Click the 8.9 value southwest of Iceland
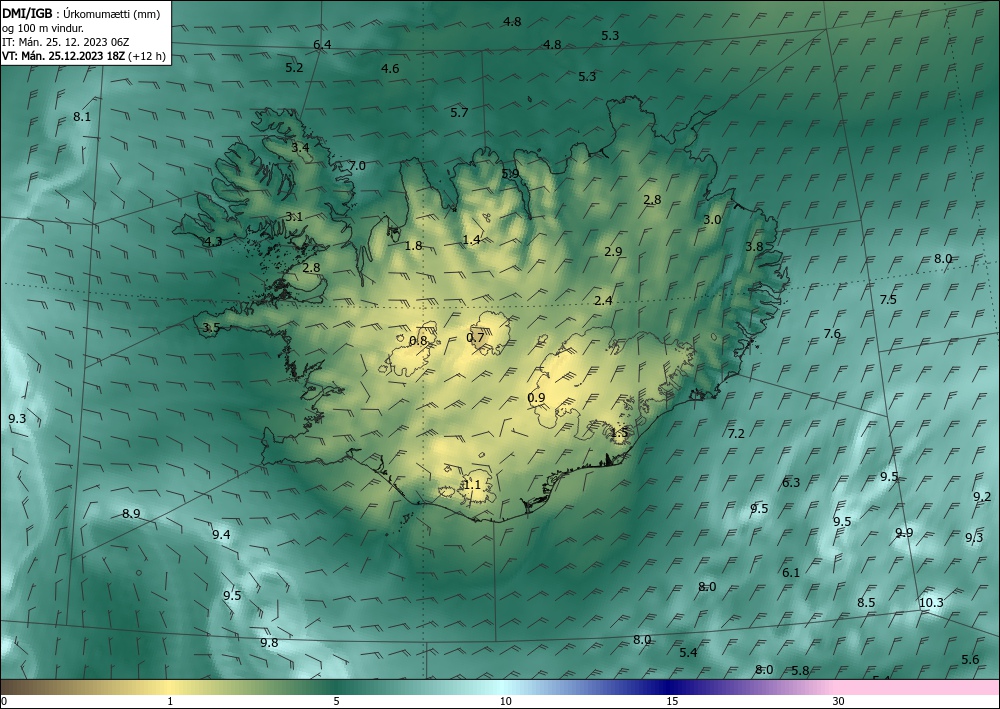Screen dimensions: 1000x709 131,513
